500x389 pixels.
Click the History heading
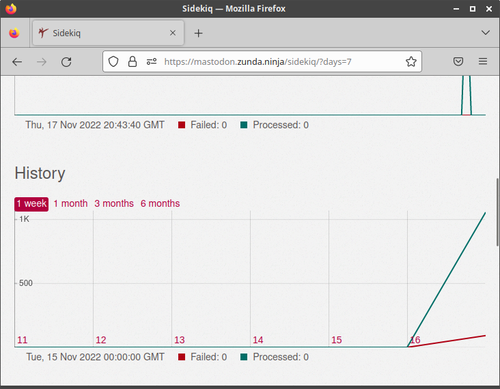click(x=40, y=173)
